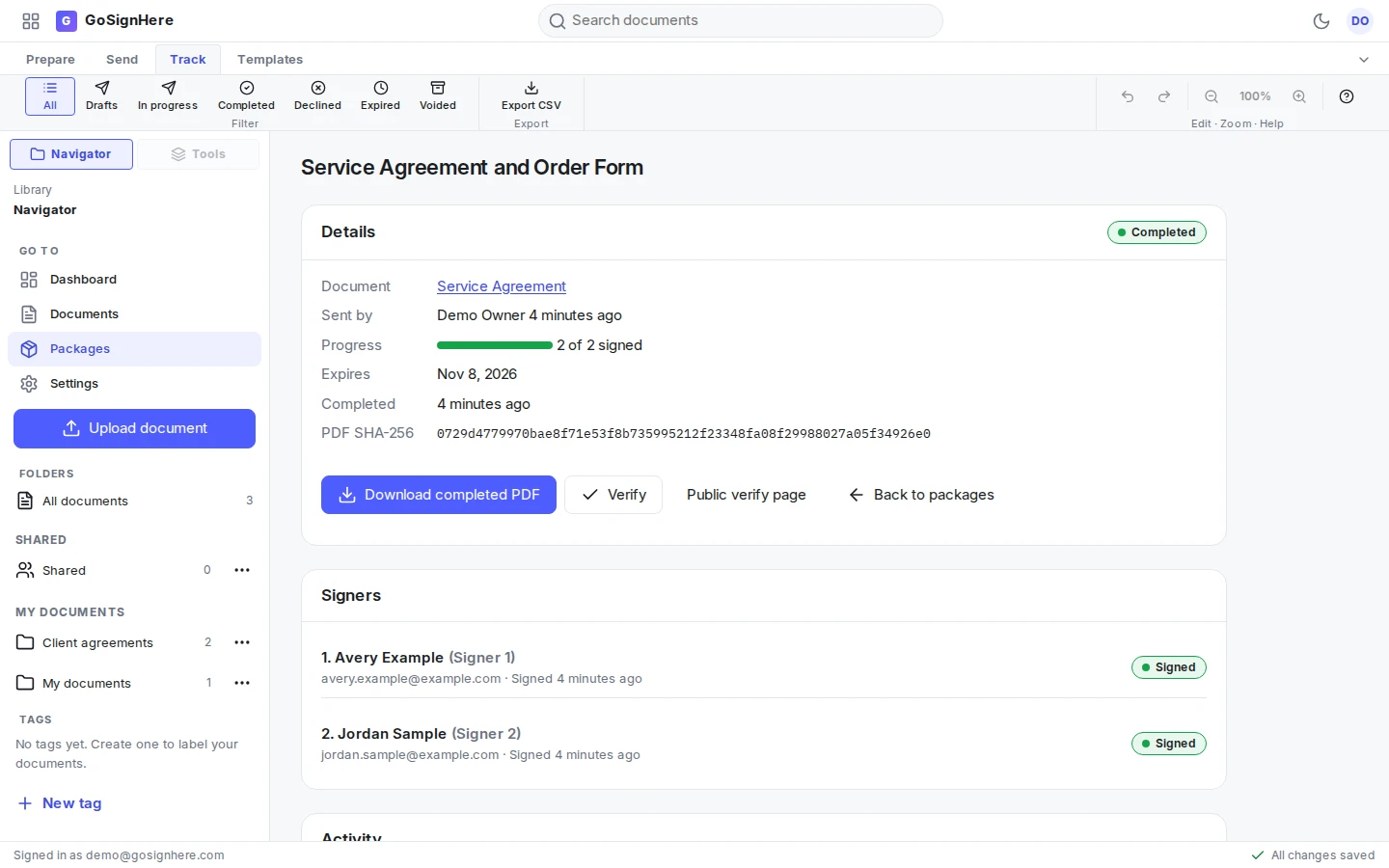The width and height of the screenshot is (1389, 868).
Task: Open more options for Shared folder
Action: [x=242, y=570]
